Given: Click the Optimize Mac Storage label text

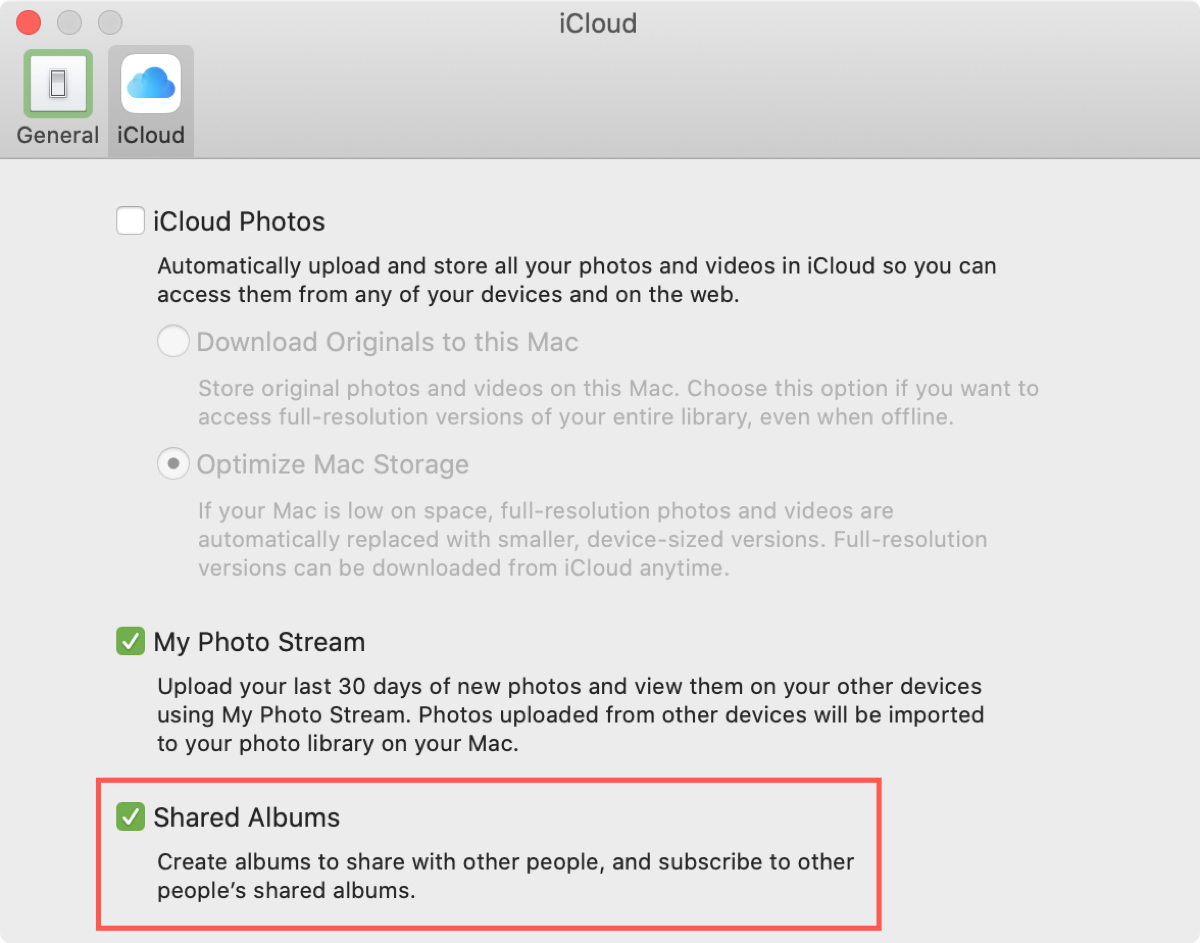Looking at the screenshot, I should pyautogui.click(x=333, y=465).
